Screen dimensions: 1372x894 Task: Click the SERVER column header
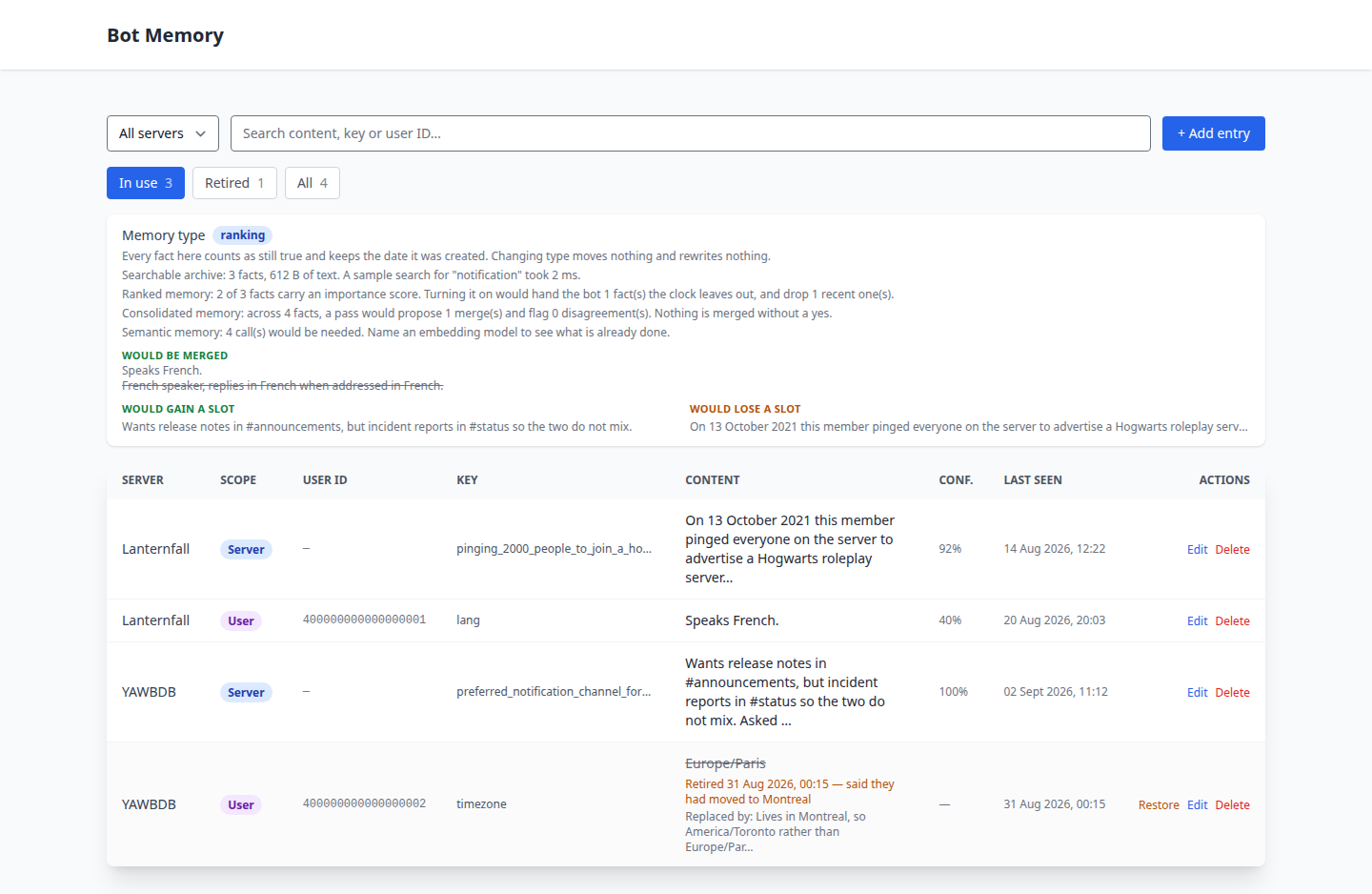click(x=143, y=480)
